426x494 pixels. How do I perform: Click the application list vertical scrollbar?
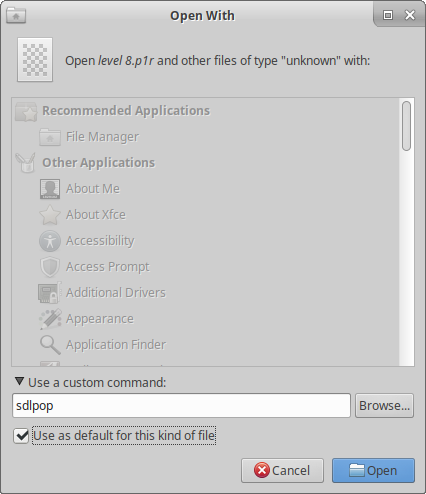406,232
